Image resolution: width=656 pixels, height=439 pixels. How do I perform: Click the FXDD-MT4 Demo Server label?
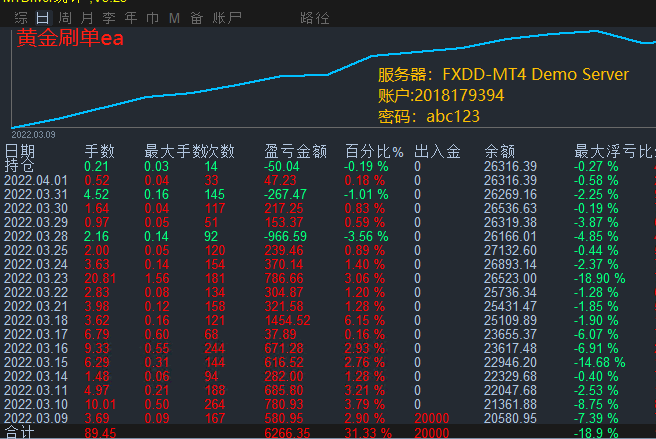click(535, 75)
